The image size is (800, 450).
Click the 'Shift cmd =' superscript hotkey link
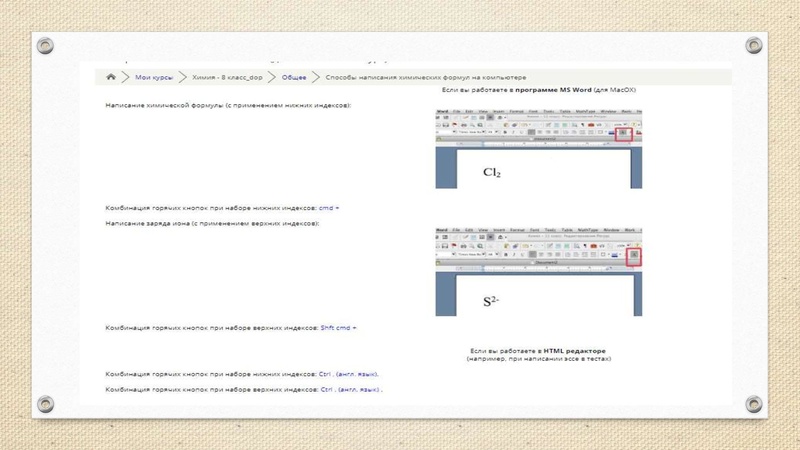[338, 327]
